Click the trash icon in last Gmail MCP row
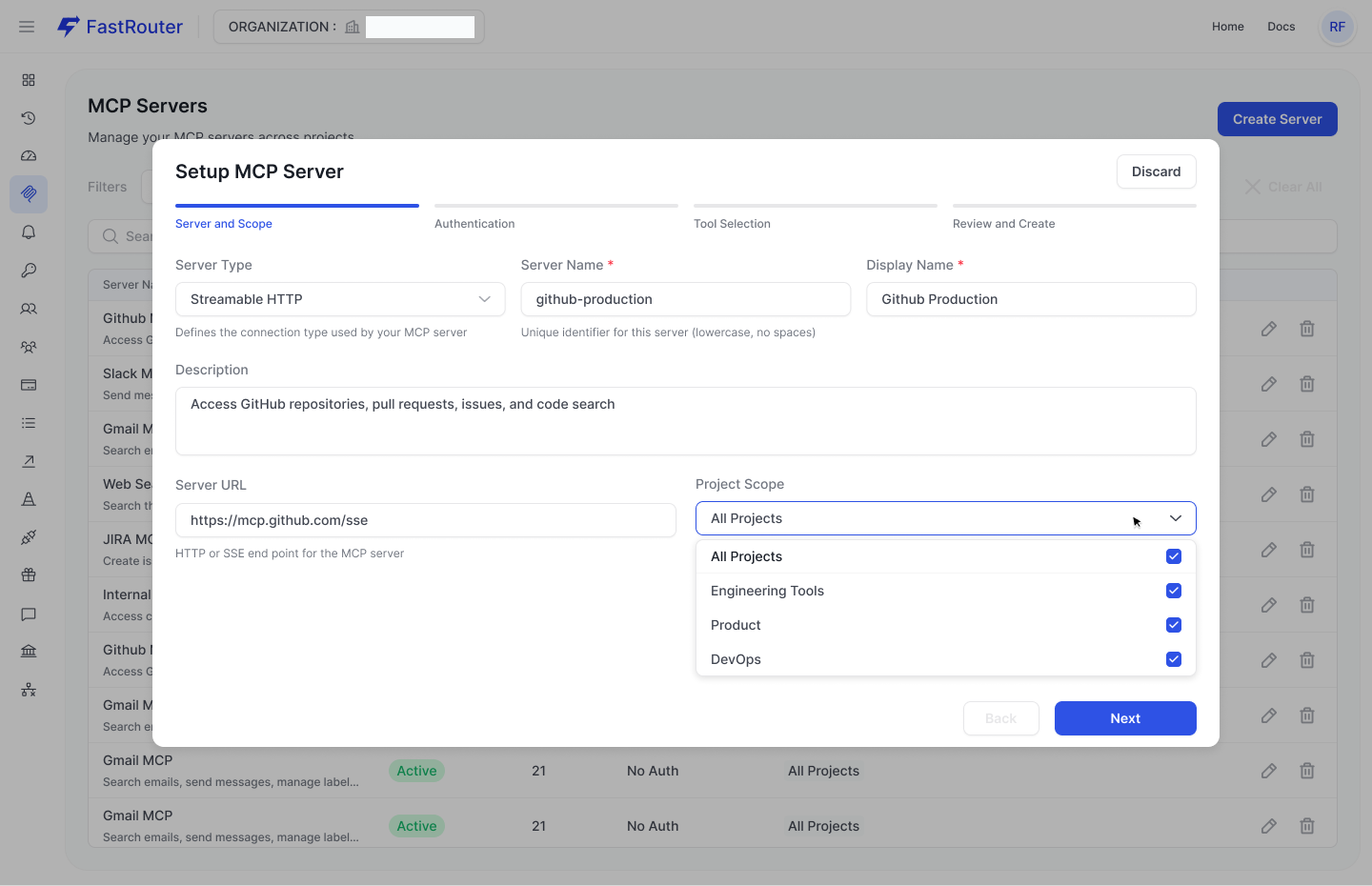This screenshot has width=1372, height=886. pyautogui.click(x=1307, y=826)
